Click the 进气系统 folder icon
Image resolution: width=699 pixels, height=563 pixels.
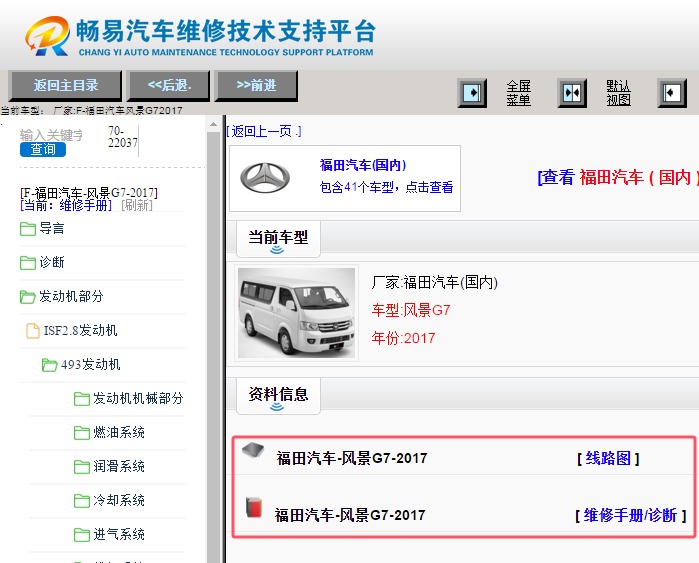tap(82, 534)
